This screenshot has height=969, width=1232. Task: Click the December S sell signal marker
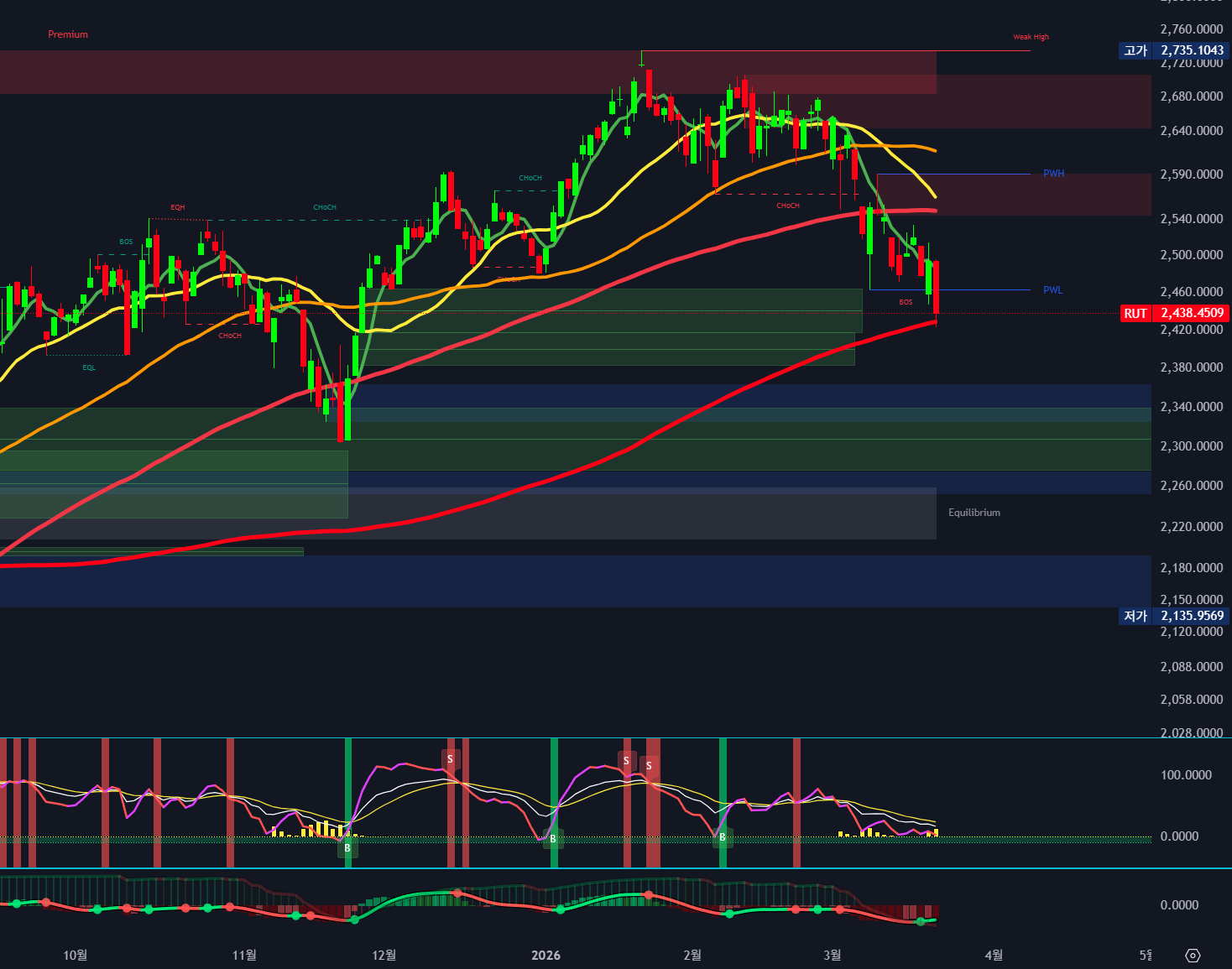451,759
